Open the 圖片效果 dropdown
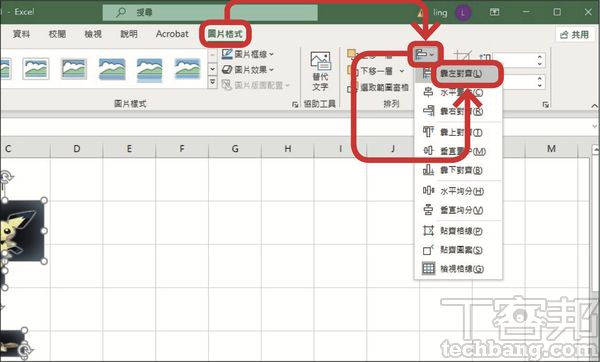The height and width of the screenshot is (362, 600). [x=248, y=70]
